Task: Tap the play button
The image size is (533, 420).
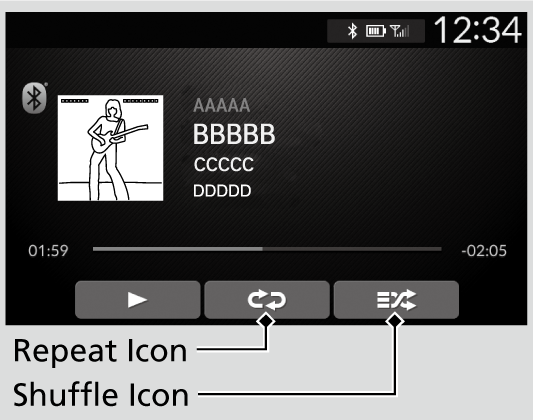Action: point(138,300)
